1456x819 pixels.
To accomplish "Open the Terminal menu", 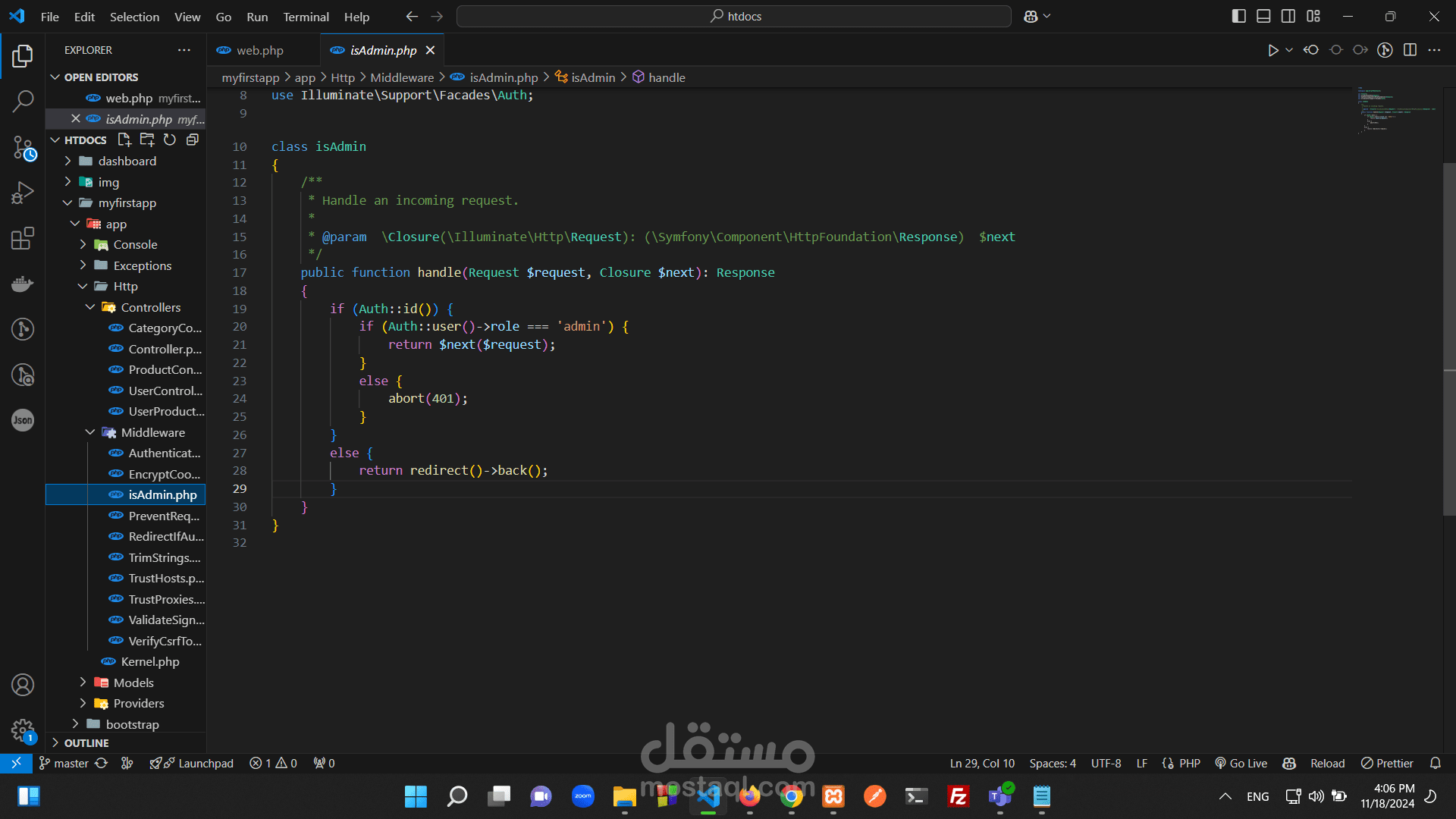I will point(306,17).
